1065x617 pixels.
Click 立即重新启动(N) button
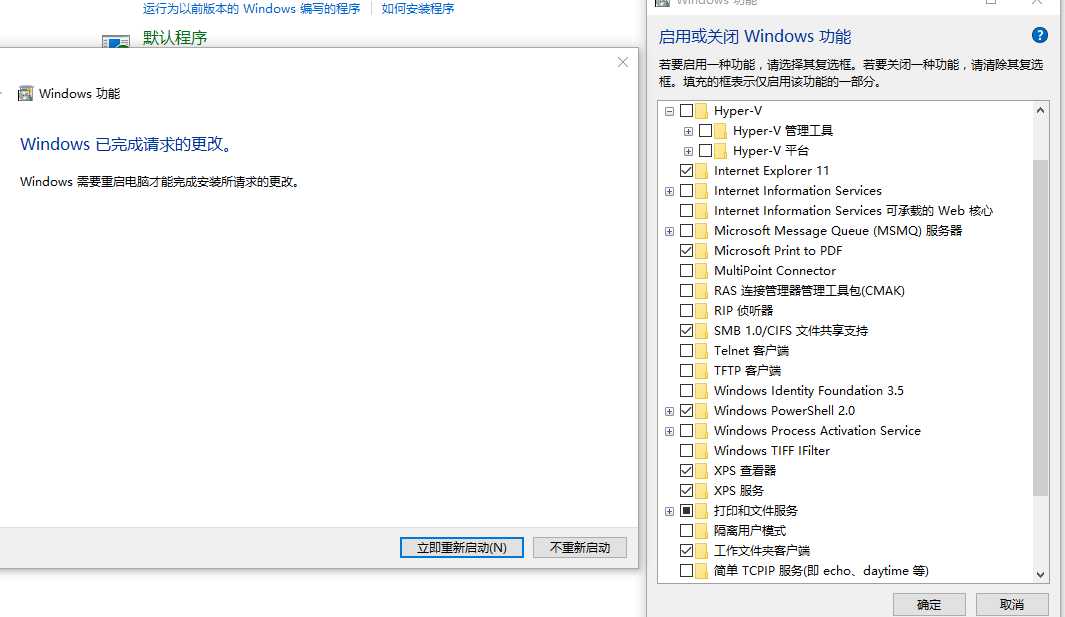(462, 548)
